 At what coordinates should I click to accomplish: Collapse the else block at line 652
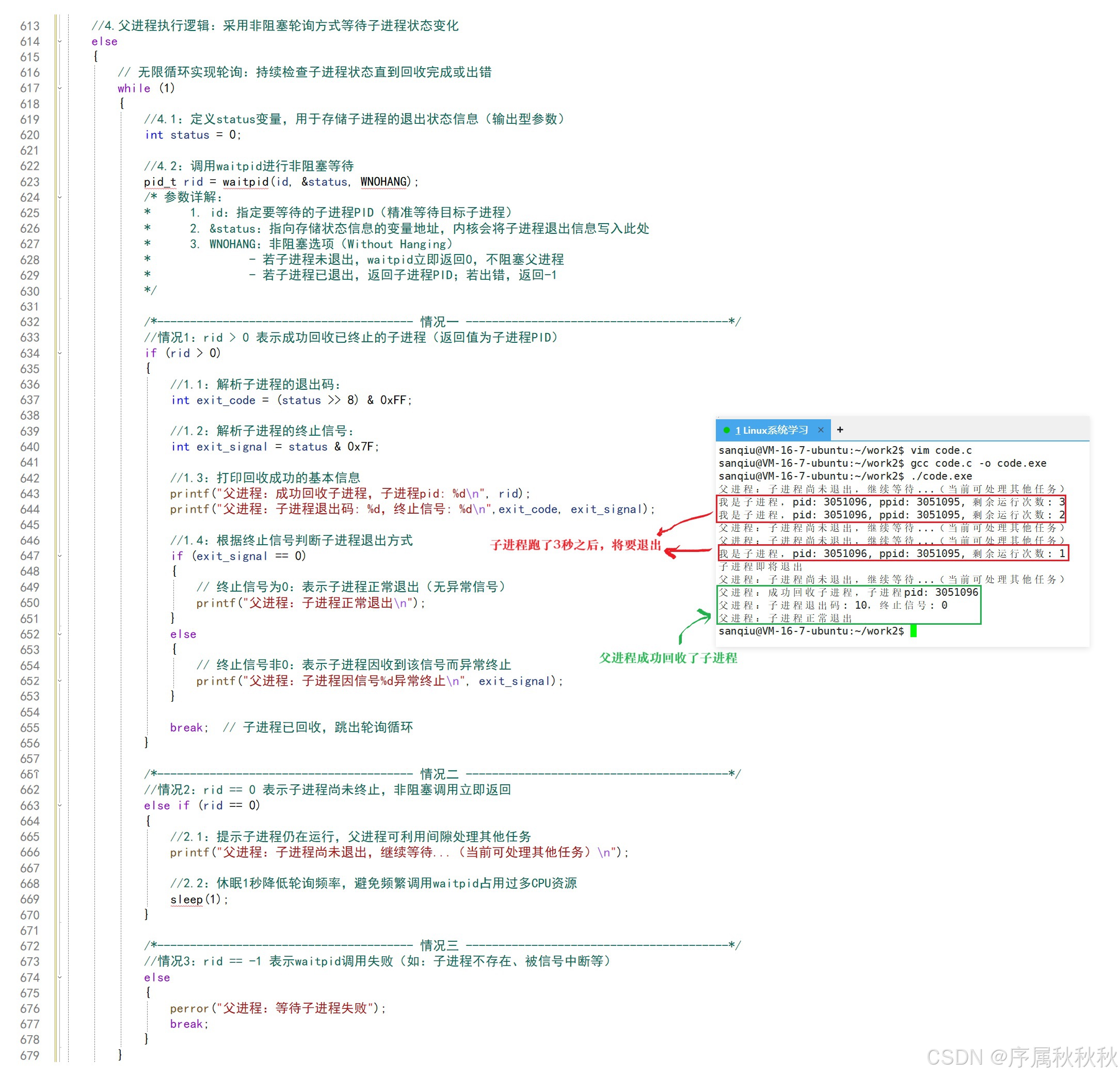coord(59,634)
